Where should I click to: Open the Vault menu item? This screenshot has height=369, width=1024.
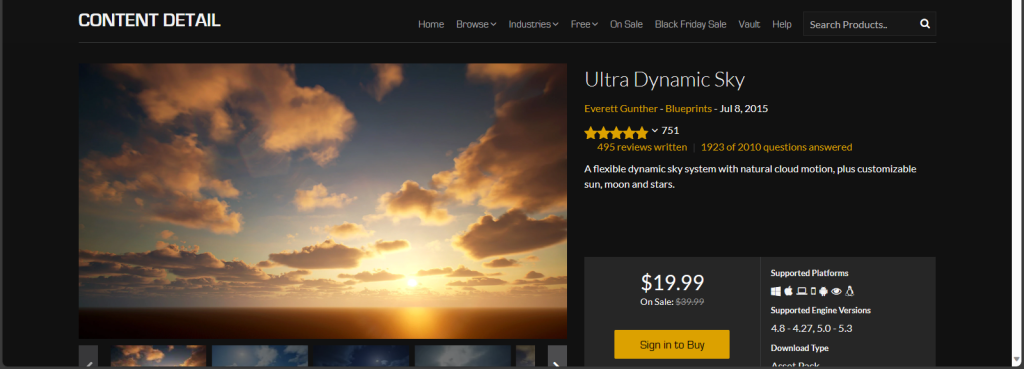[749, 24]
